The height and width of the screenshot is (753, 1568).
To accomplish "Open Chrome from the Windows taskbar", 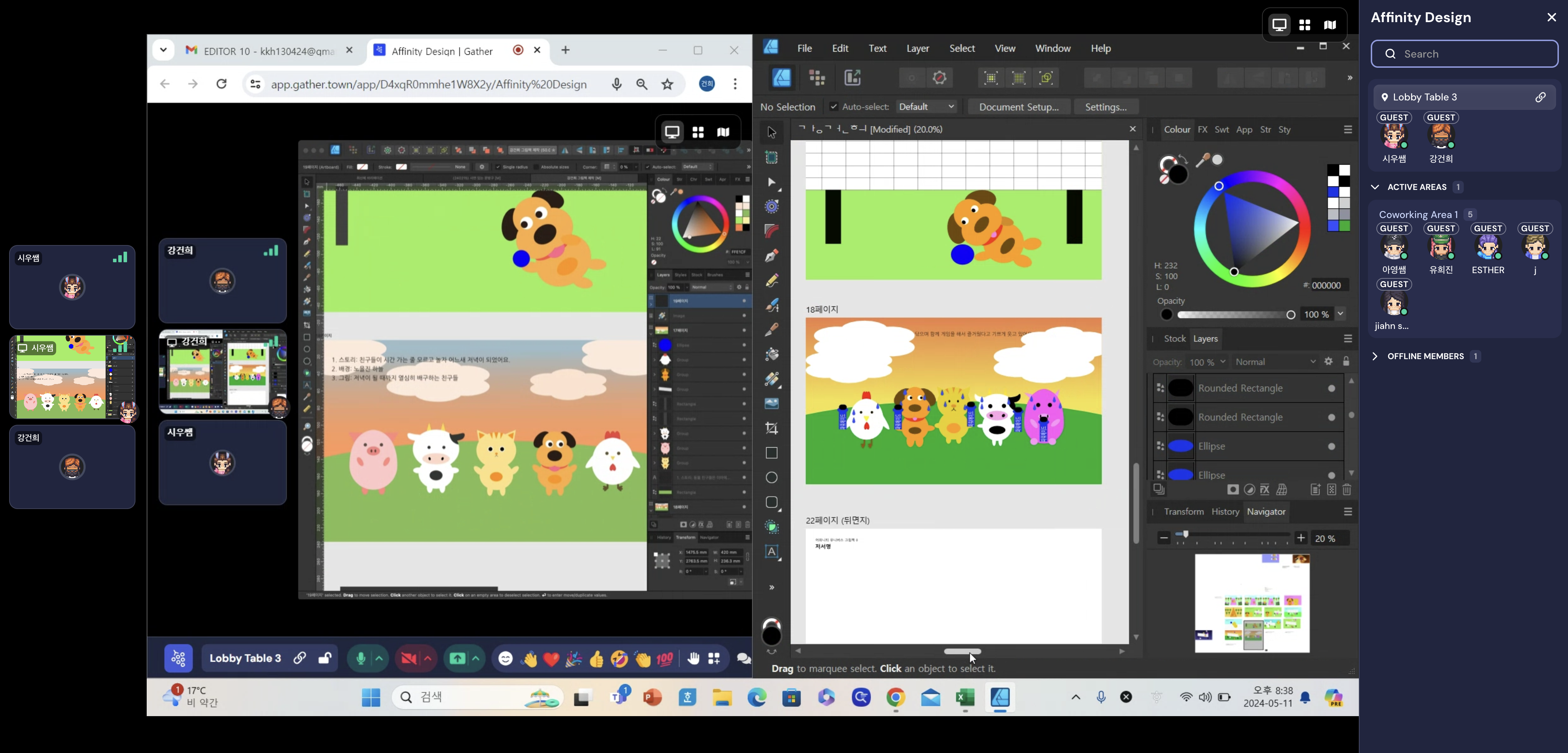I will click(x=895, y=698).
